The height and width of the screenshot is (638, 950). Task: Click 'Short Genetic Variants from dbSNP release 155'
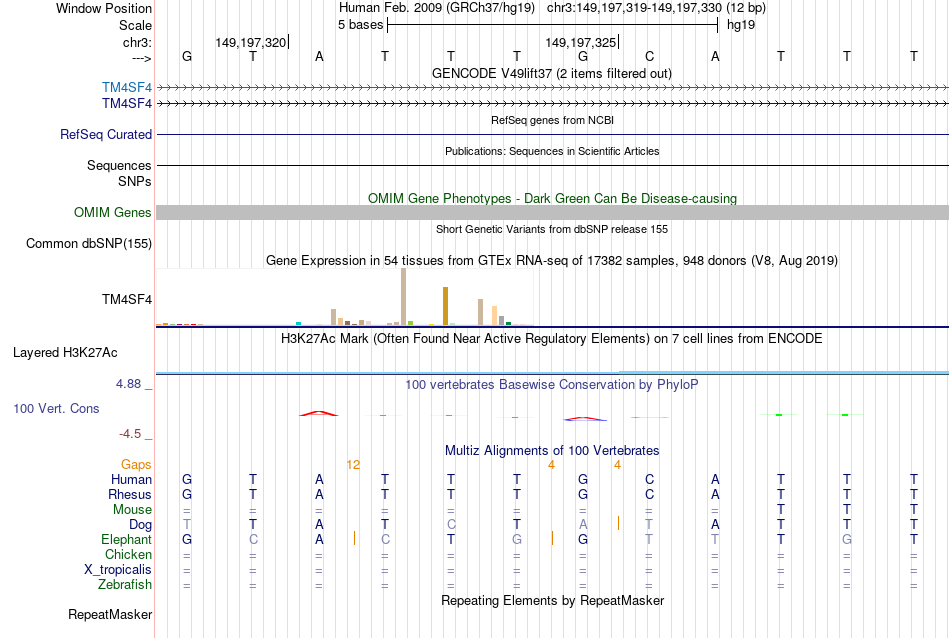[552, 229]
